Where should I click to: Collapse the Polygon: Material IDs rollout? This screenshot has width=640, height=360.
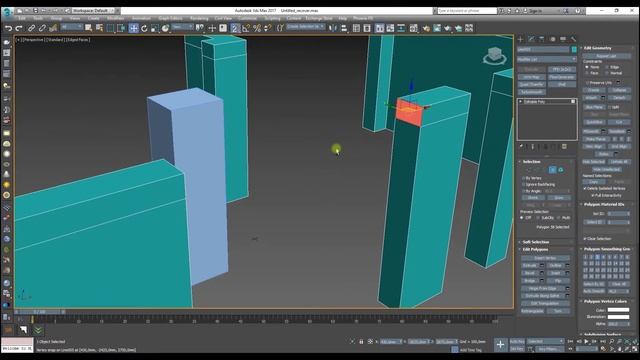coord(604,204)
